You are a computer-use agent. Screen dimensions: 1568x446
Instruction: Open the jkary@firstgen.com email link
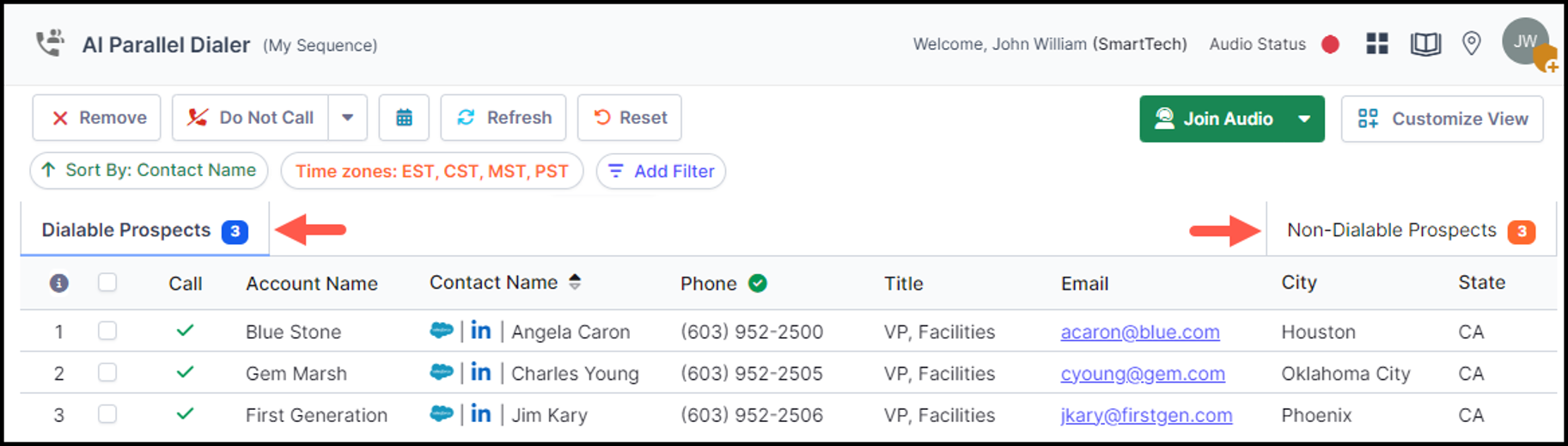click(x=1146, y=415)
